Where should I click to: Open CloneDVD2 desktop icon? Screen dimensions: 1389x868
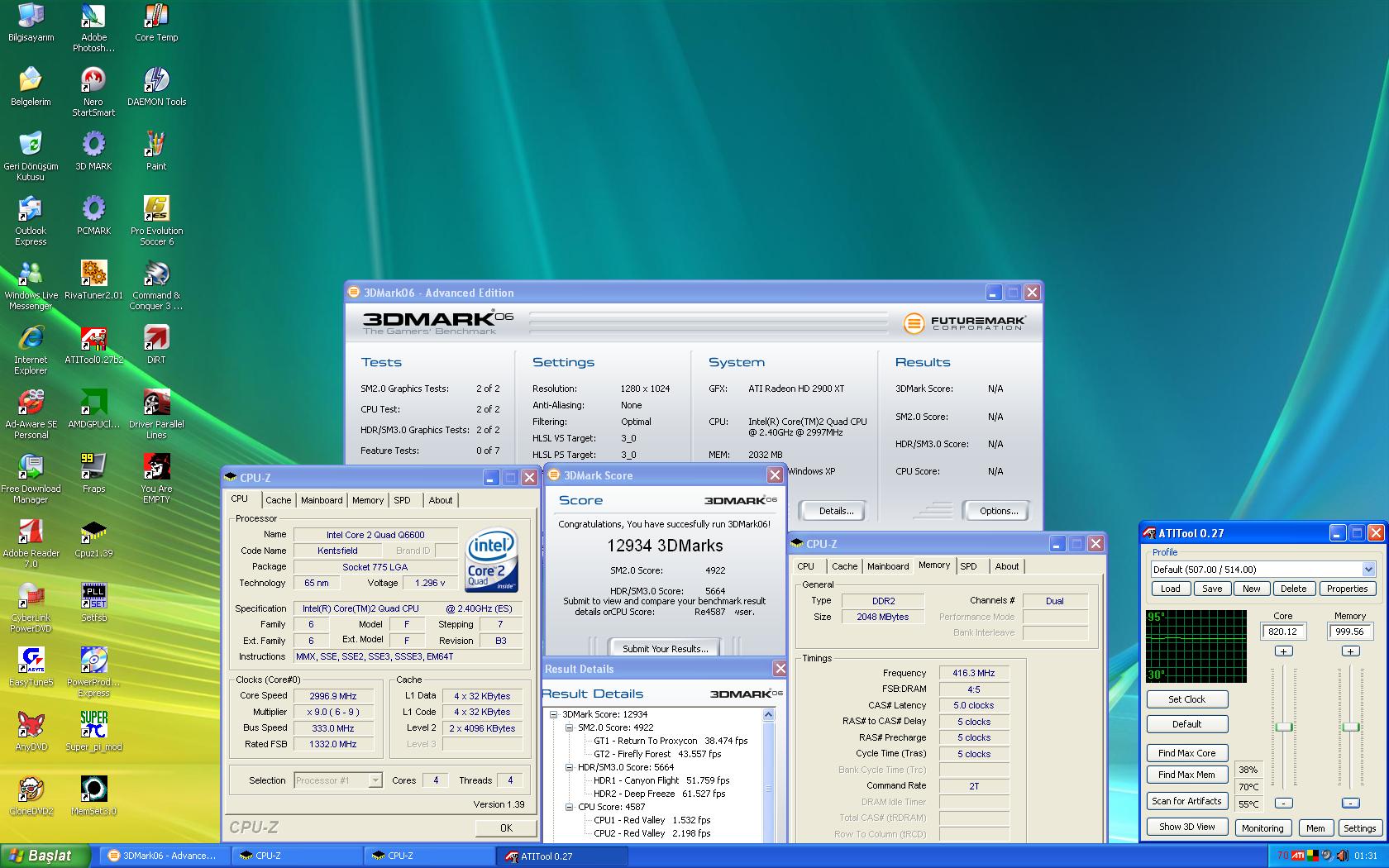click(31, 796)
